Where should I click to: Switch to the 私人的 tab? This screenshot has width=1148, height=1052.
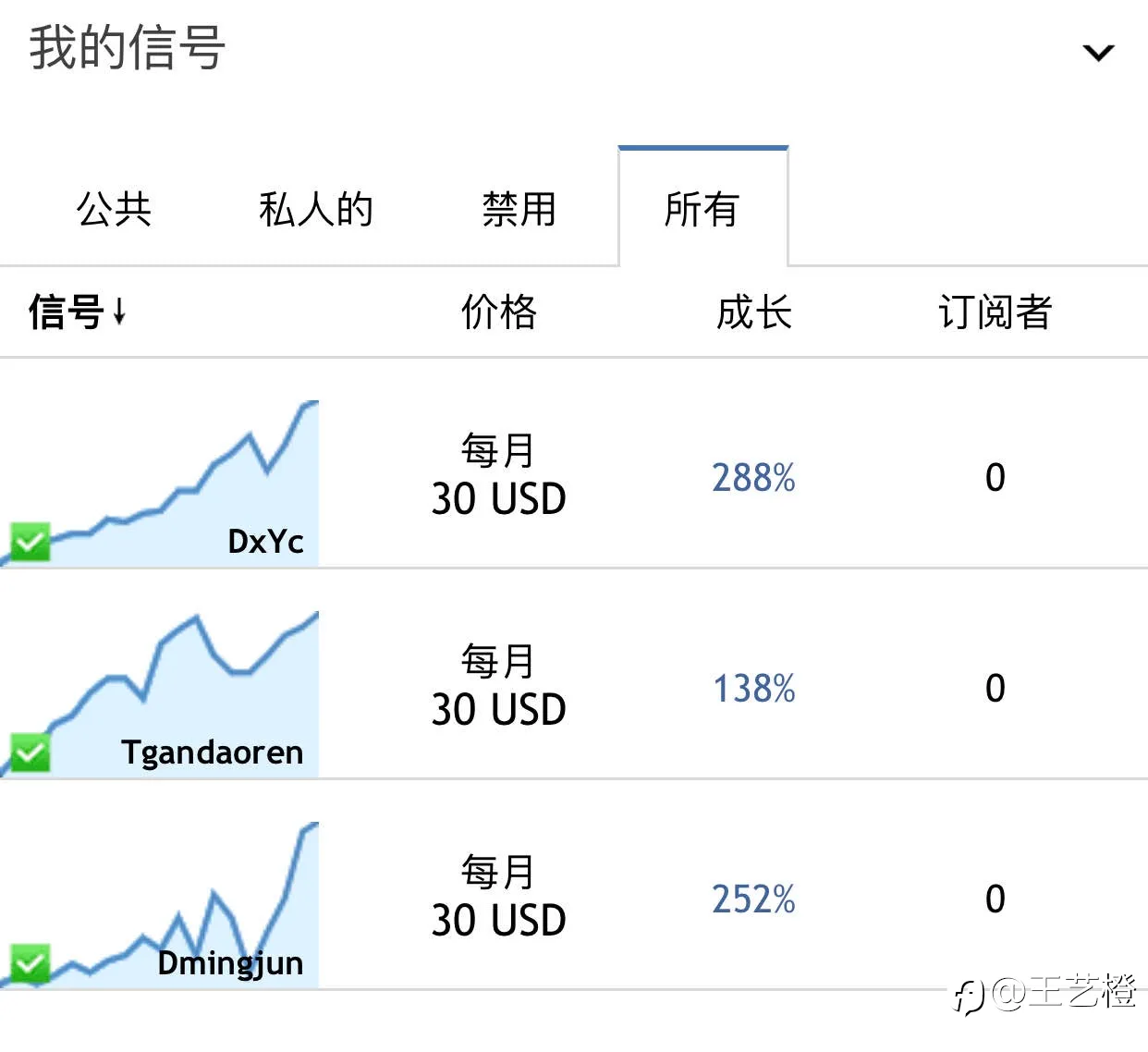point(316,209)
